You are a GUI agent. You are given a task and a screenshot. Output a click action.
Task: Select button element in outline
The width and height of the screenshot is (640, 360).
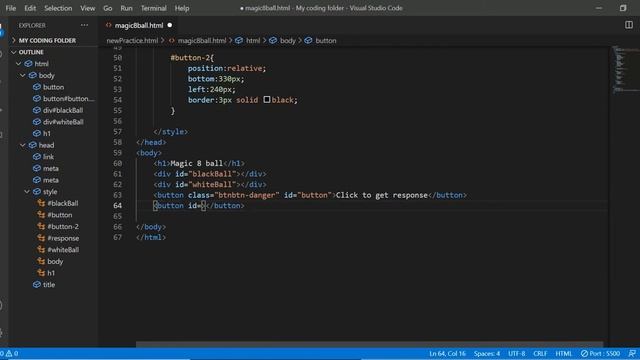pyautogui.click(x=53, y=87)
